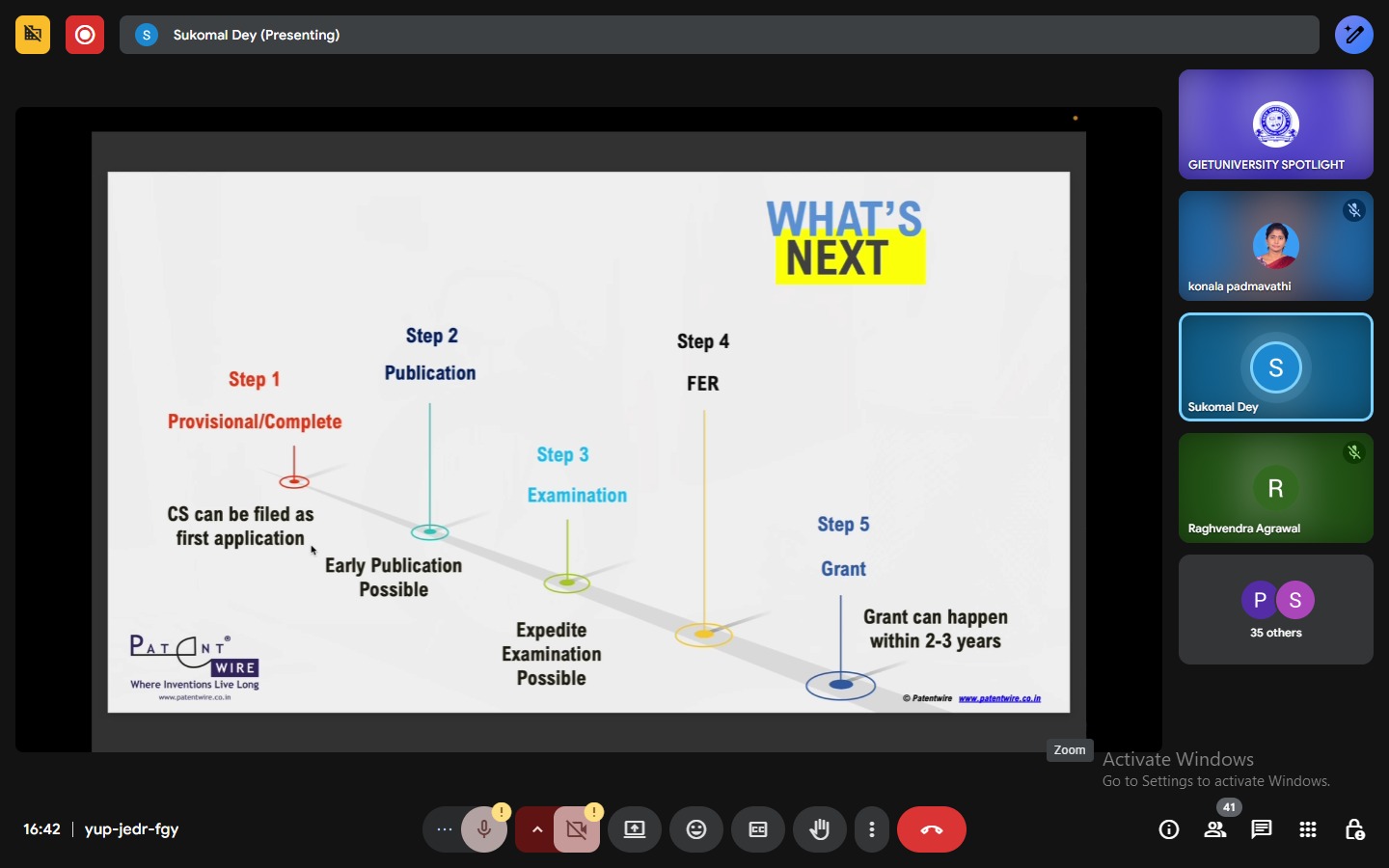
Task: Open the three-dot more options menu
Action: 872,829
